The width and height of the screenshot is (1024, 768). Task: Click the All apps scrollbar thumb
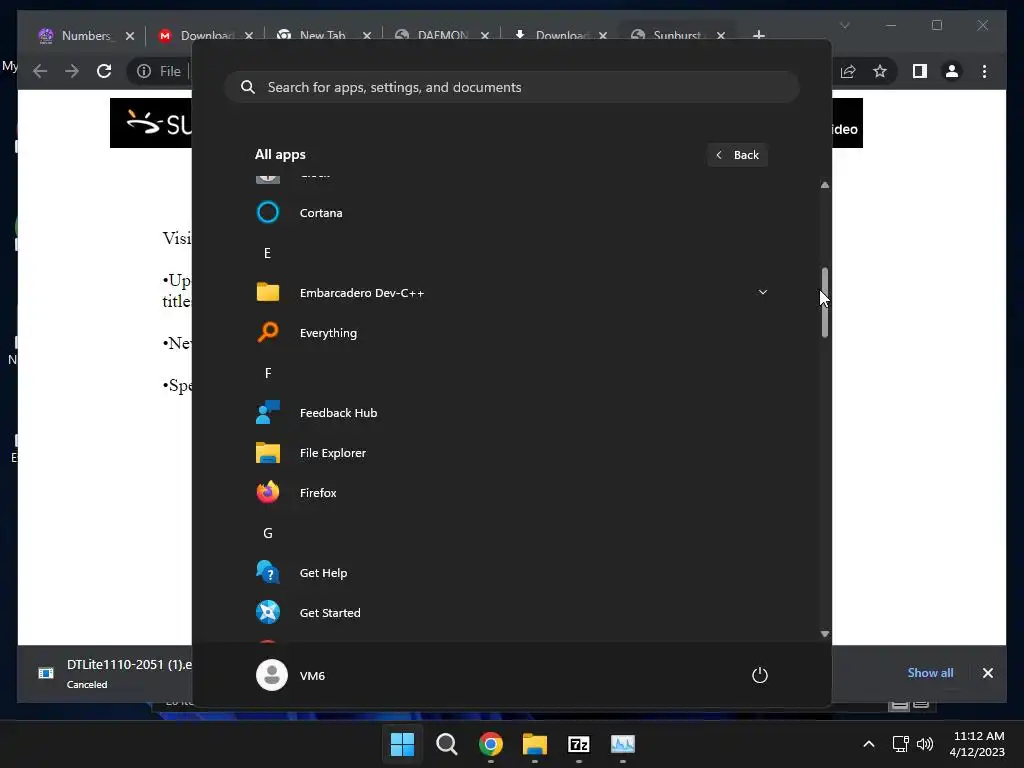[825, 302]
